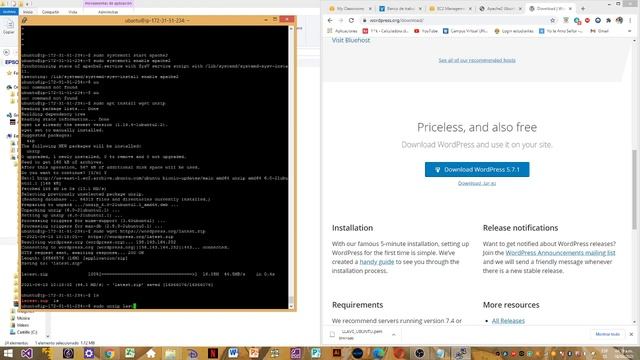640x360 pixels.
Task: Open Chrome extensions puzzle icon
Action: pyautogui.click(x=609, y=20)
